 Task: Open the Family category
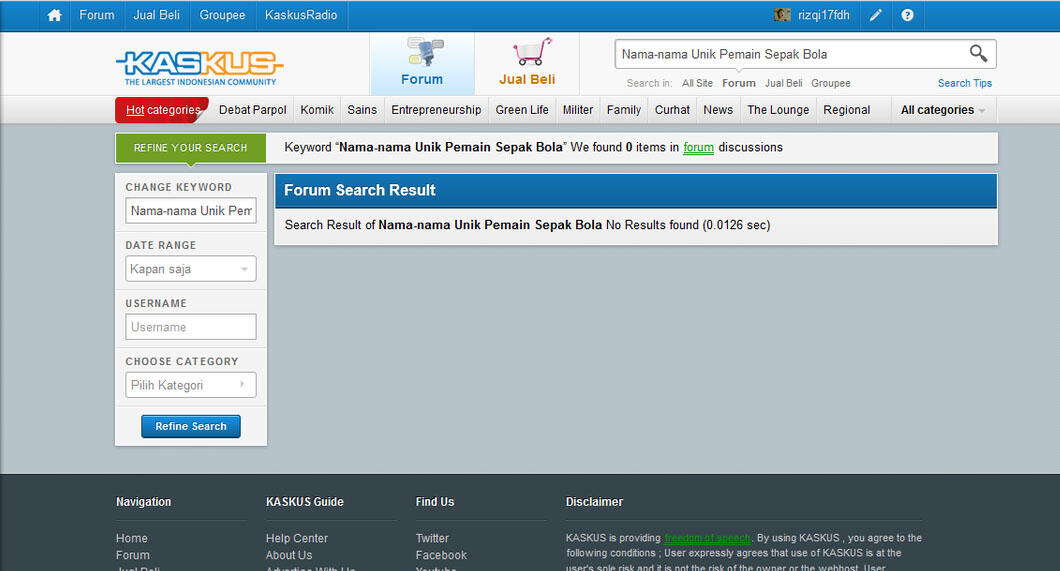tap(624, 110)
